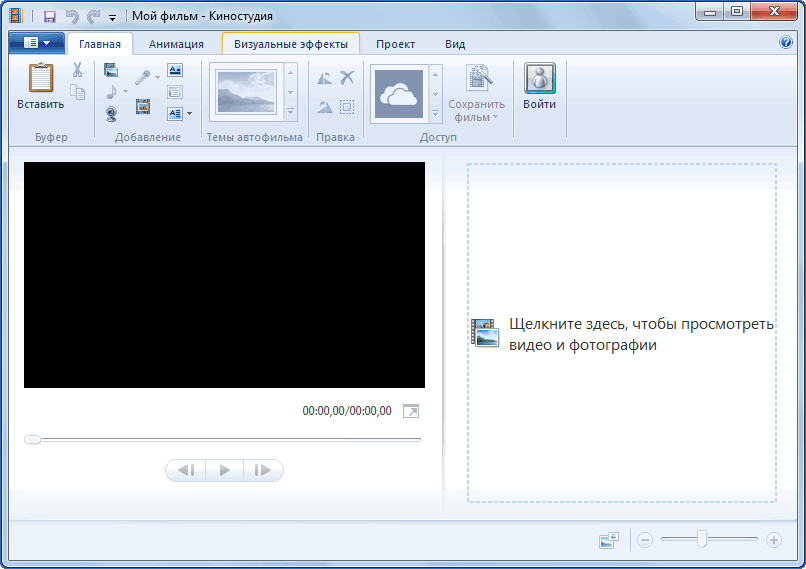Click the OneDrive cloud sharing icon

click(x=399, y=95)
